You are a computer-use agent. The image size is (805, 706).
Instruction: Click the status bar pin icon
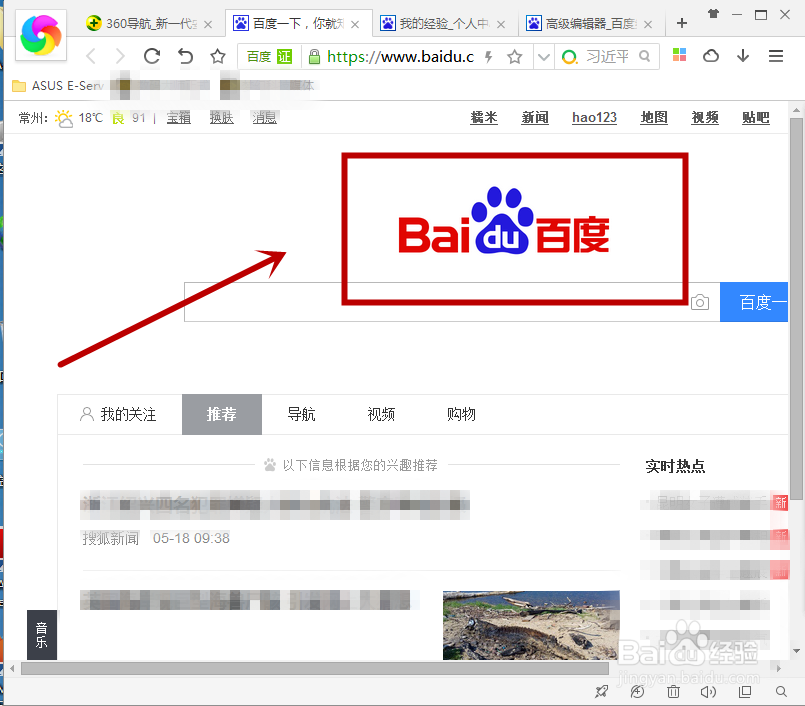[x=601, y=692]
